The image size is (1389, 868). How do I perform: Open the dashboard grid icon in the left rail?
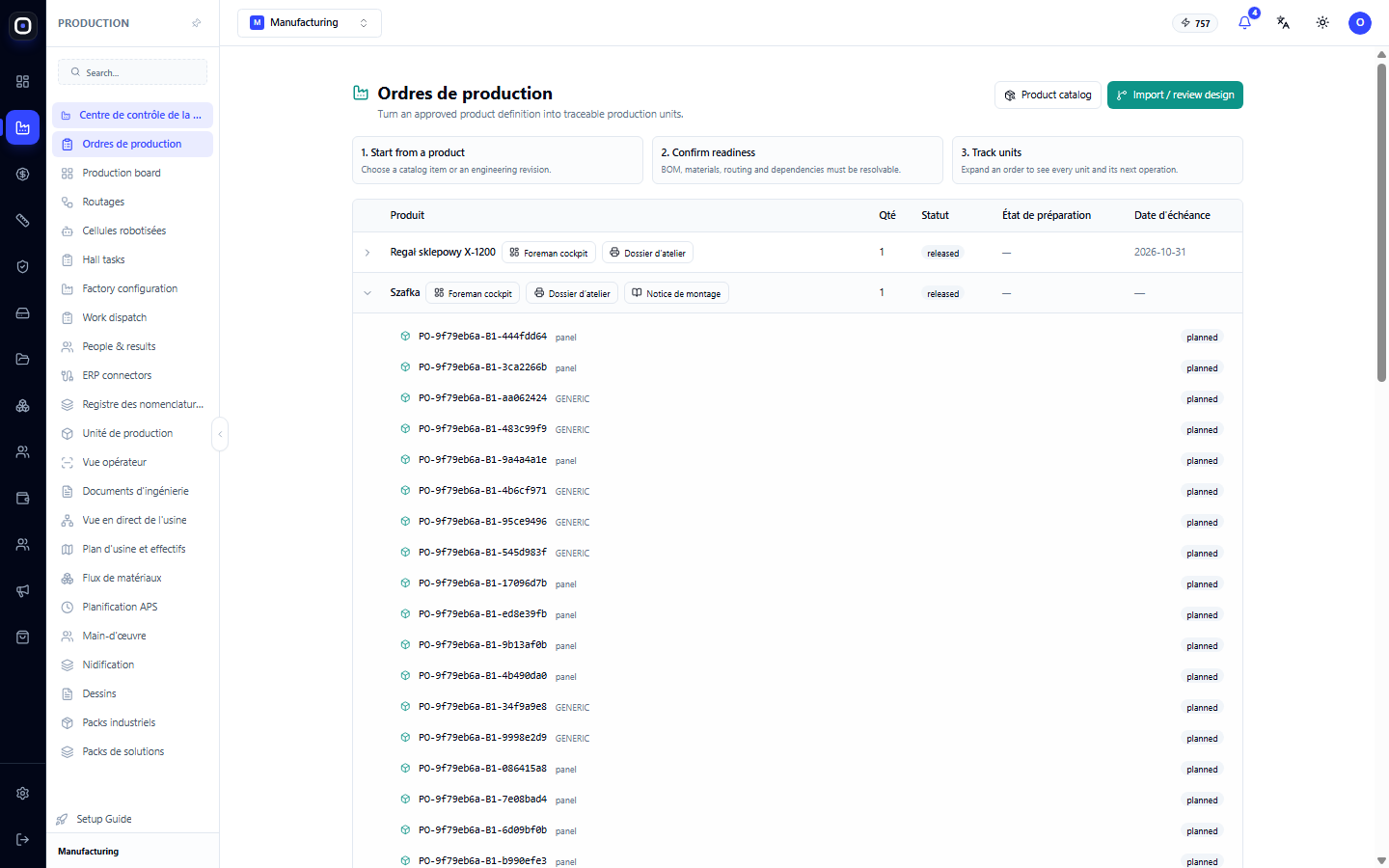tap(23, 82)
